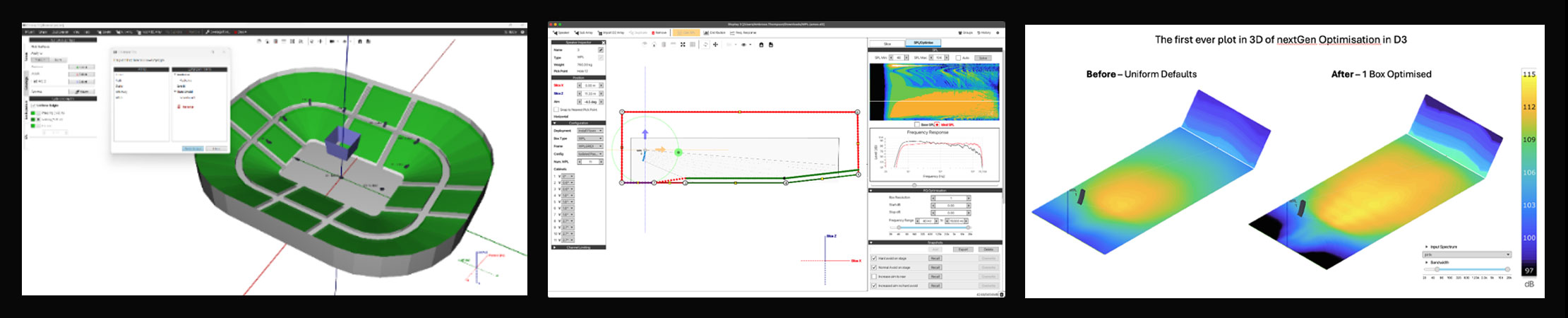Click the Frequency Range slider left handle
The image size is (1568, 318).
click(899, 228)
